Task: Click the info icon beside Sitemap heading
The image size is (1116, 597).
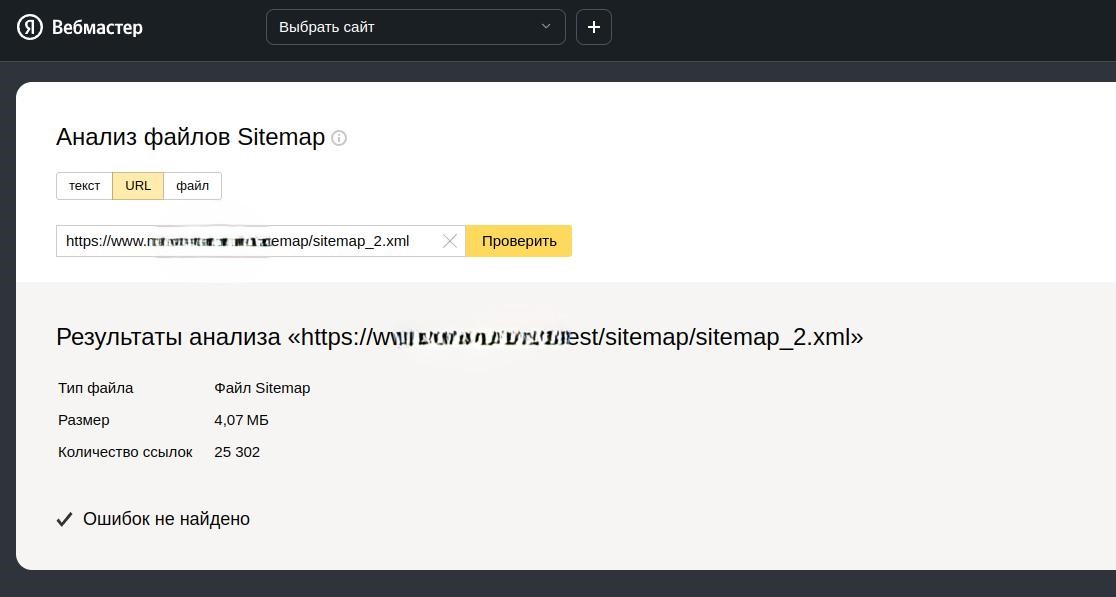Action: (339, 138)
